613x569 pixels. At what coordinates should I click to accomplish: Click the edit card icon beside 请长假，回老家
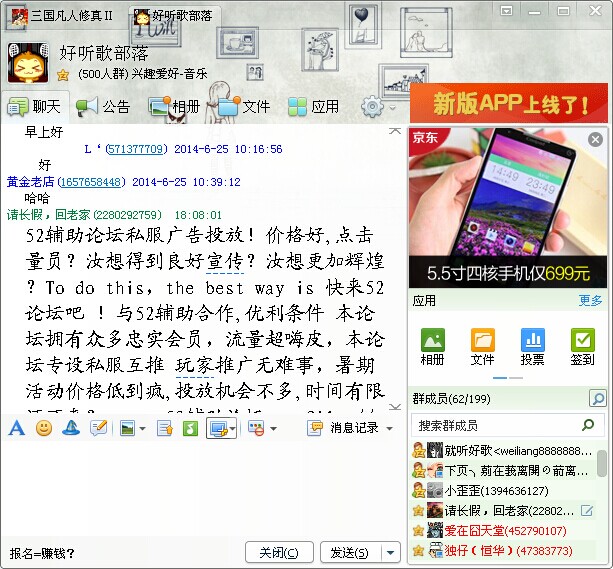587,510
